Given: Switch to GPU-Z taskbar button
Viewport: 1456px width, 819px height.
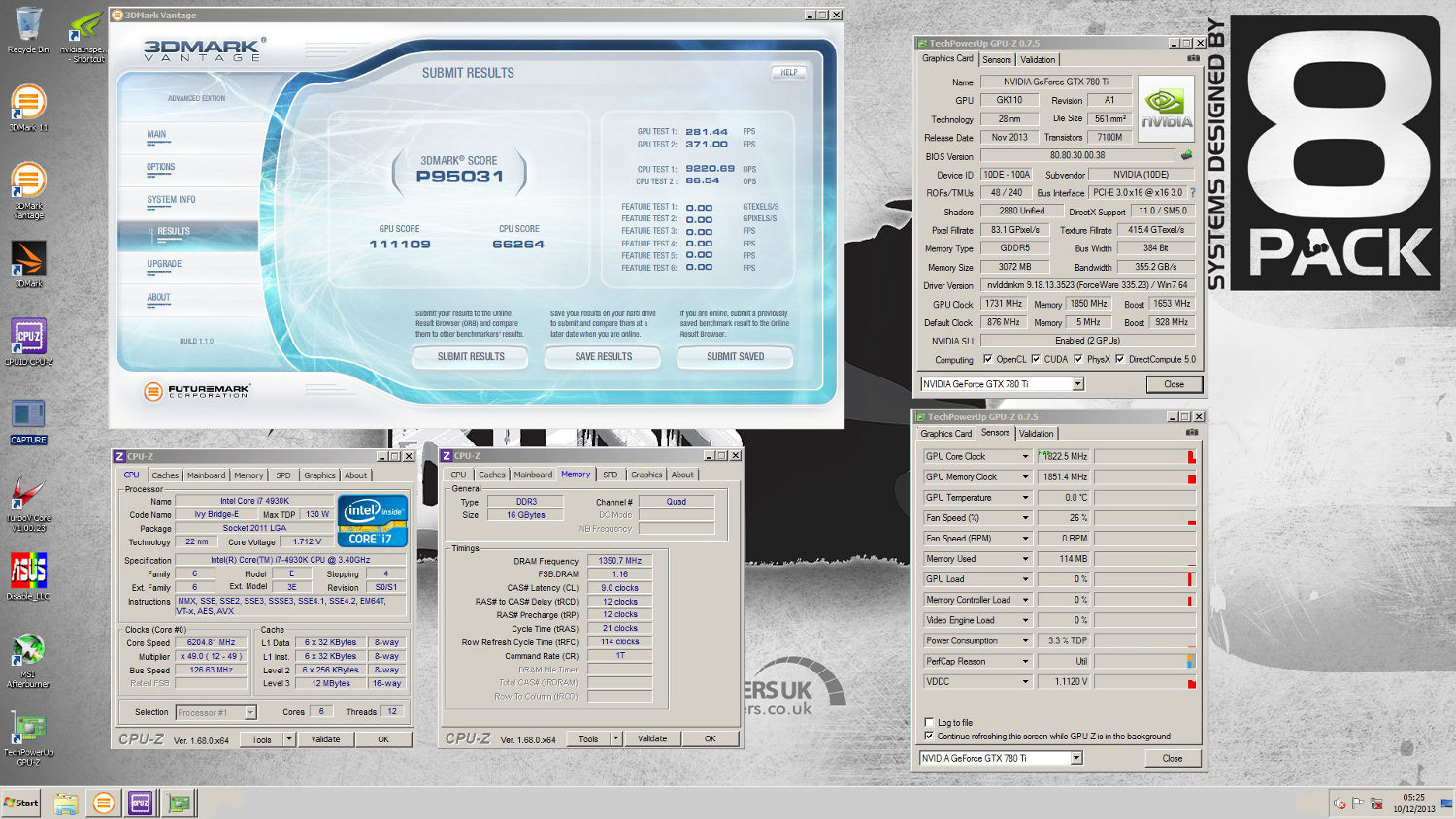Looking at the screenshot, I should tap(179, 803).
